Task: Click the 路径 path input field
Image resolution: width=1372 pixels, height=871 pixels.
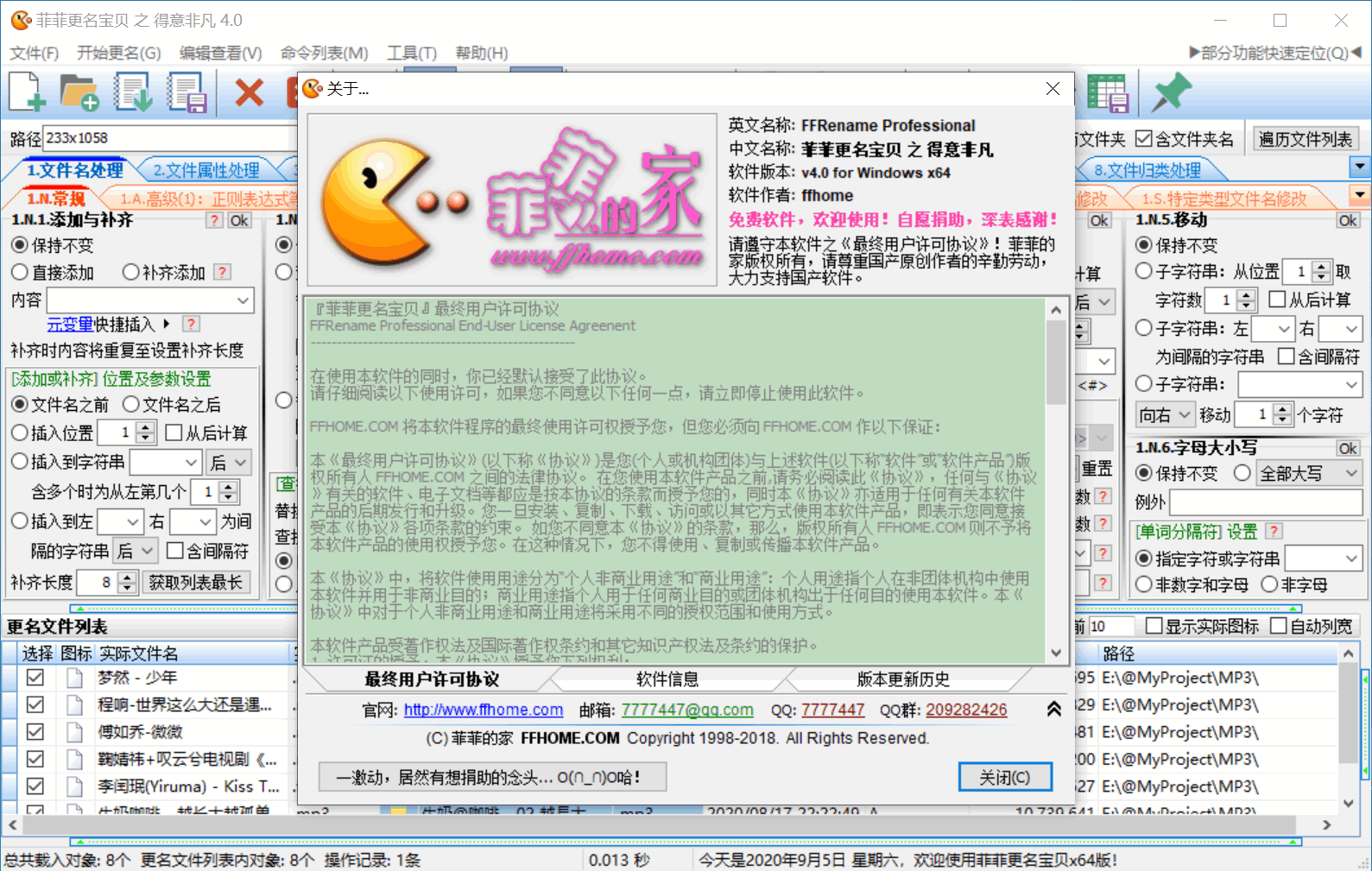Action: click(x=168, y=138)
